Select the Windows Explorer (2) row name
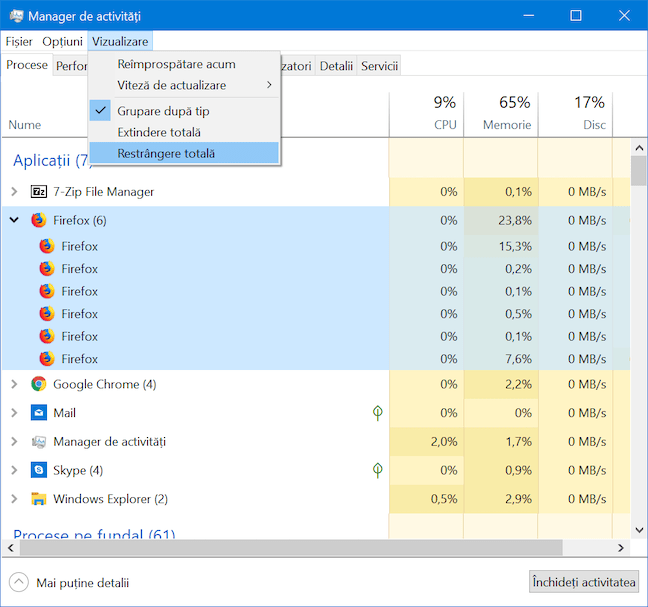 pyautogui.click(x=110, y=499)
